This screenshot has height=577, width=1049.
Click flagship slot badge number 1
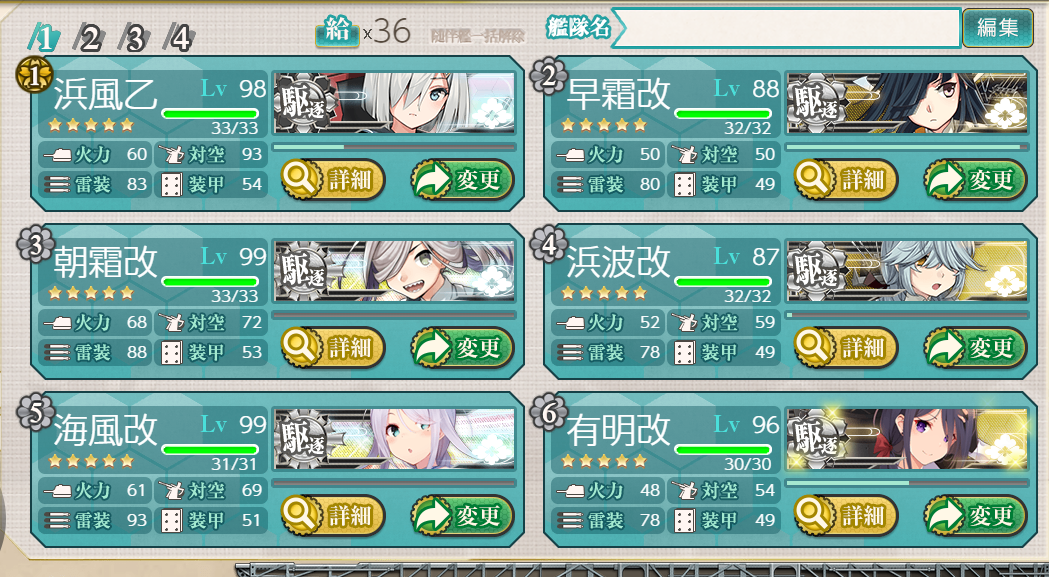point(33,76)
